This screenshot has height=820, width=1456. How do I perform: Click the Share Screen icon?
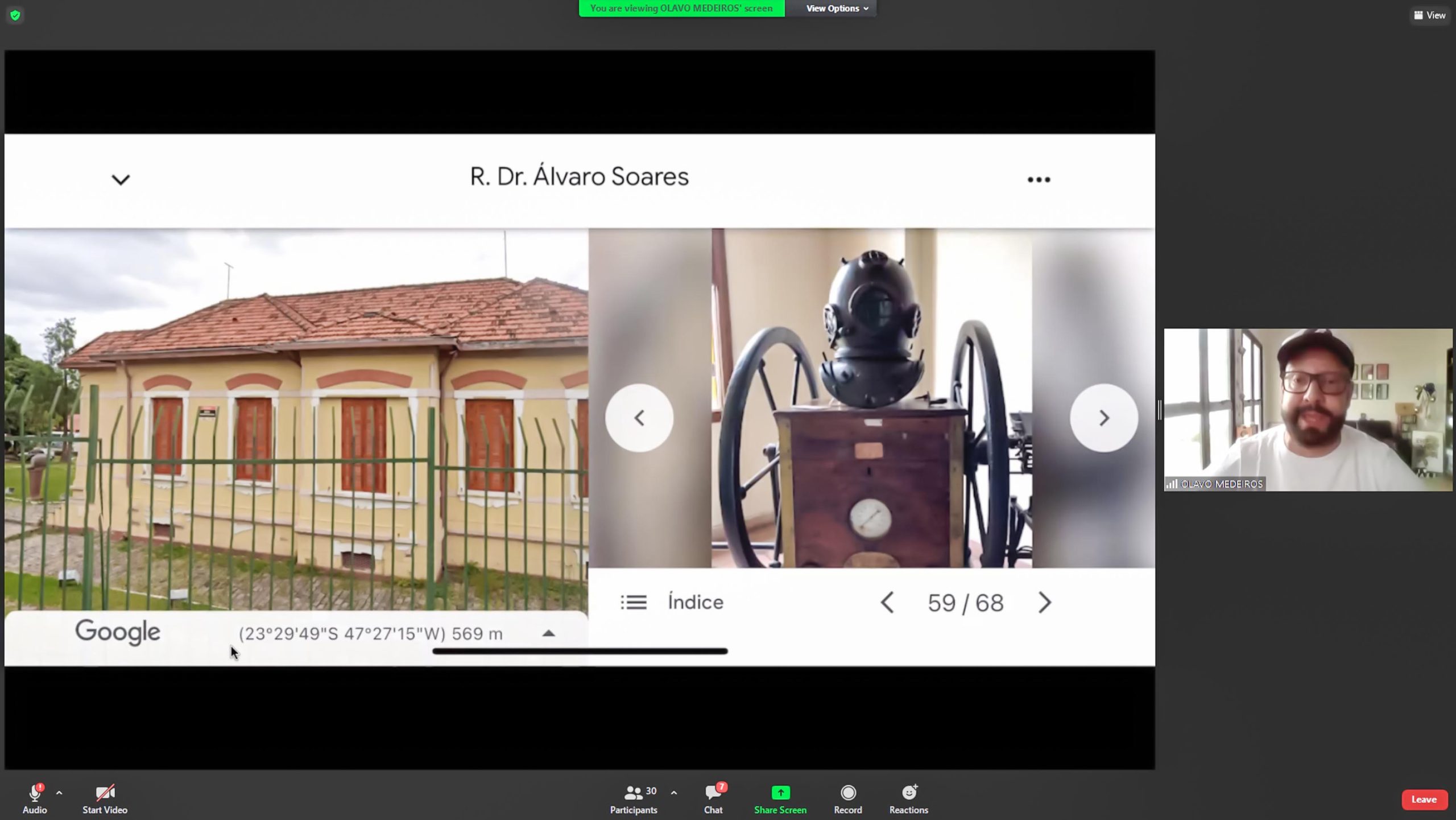point(780,793)
